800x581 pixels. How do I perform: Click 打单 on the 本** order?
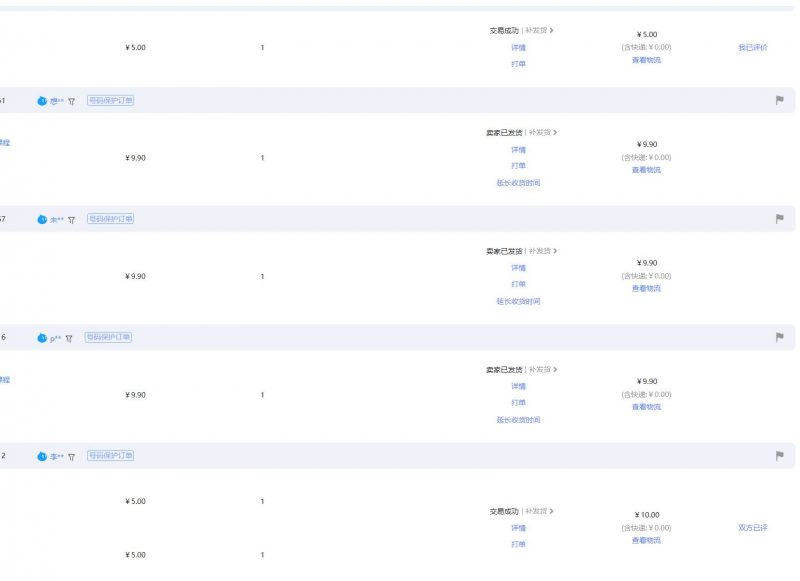(516, 284)
